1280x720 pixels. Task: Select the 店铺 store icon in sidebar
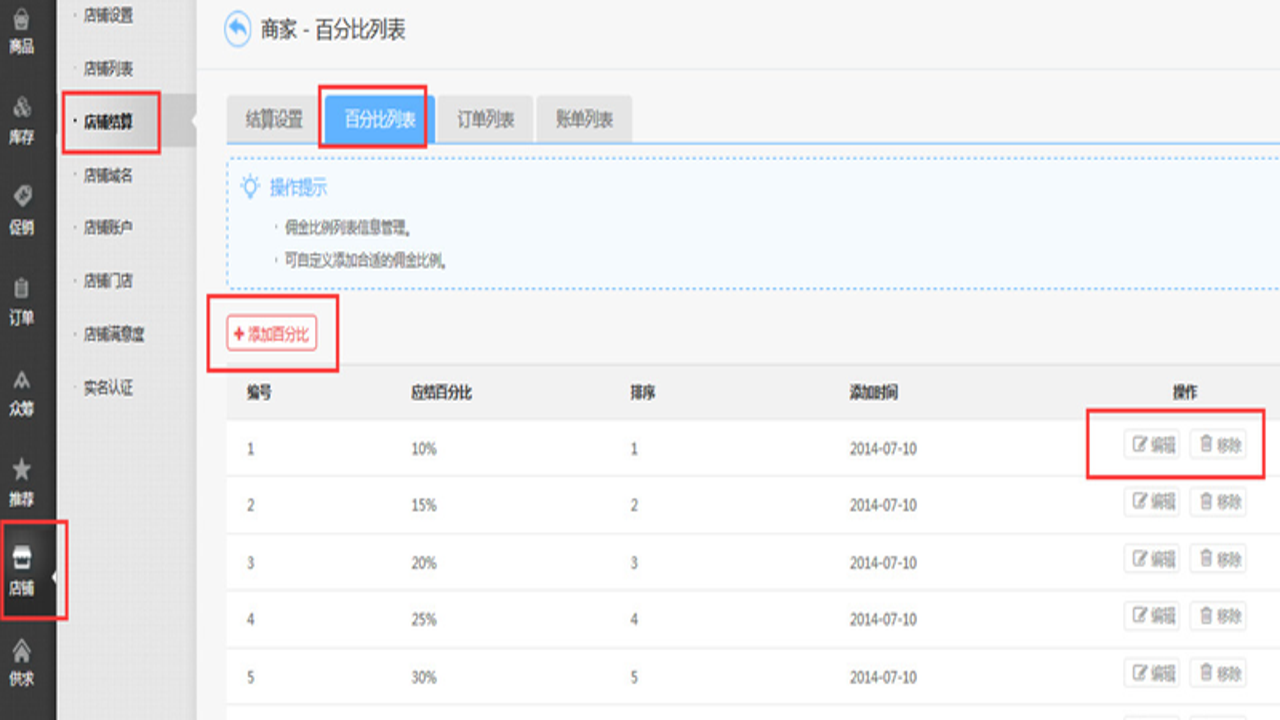(22, 571)
